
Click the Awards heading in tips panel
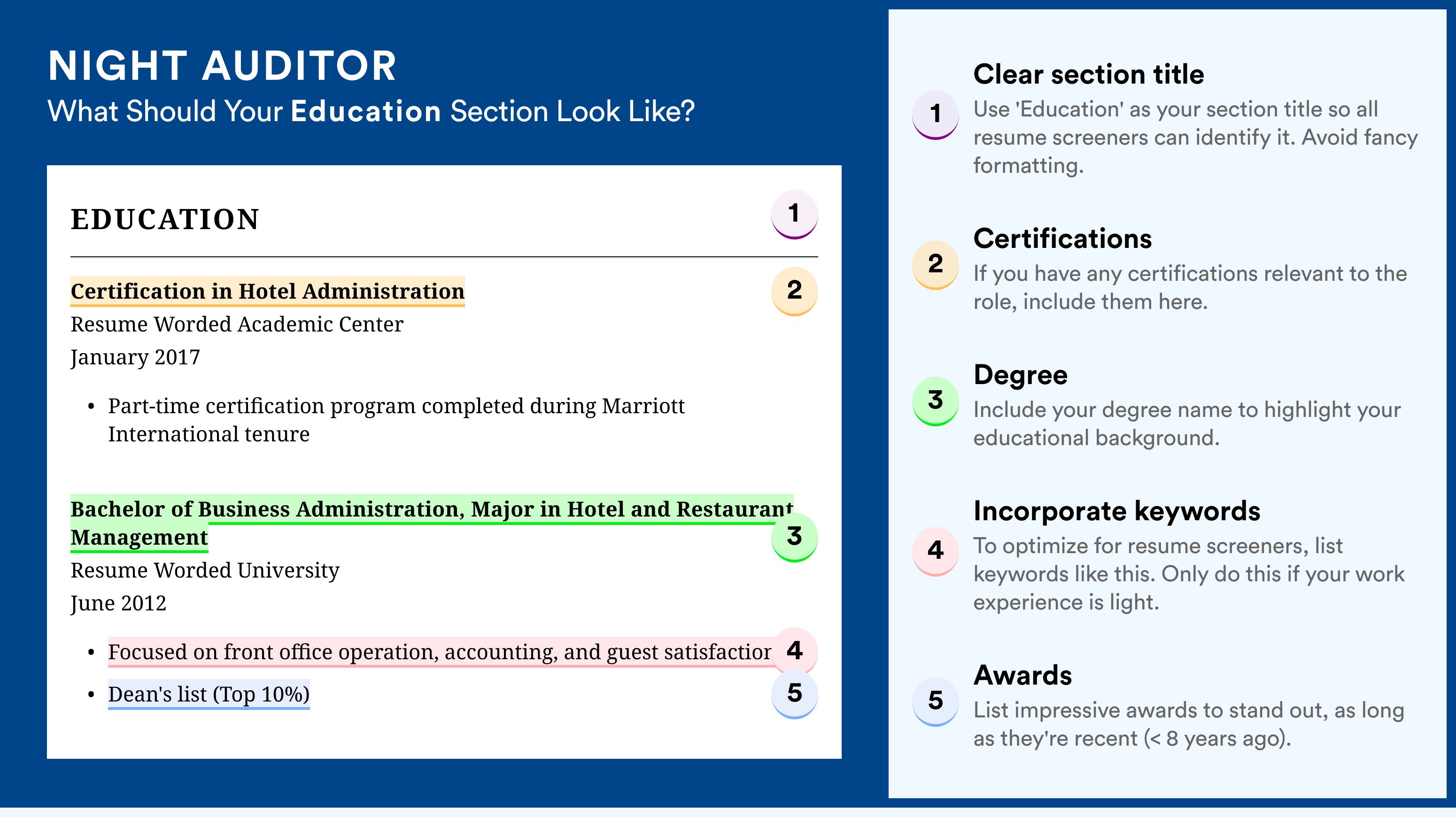click(1022, 675)
